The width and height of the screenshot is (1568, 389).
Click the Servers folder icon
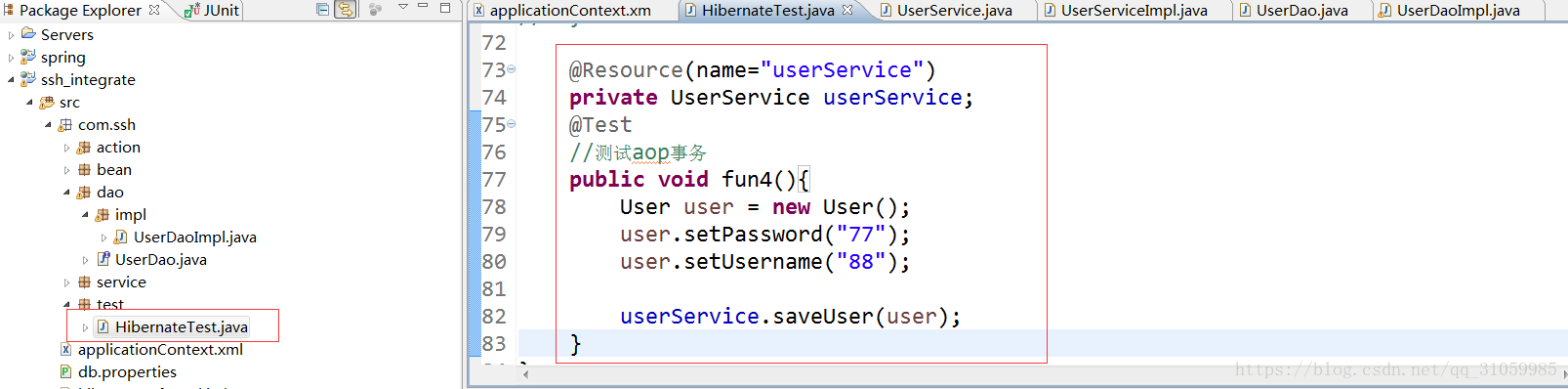tap(28, 34)
